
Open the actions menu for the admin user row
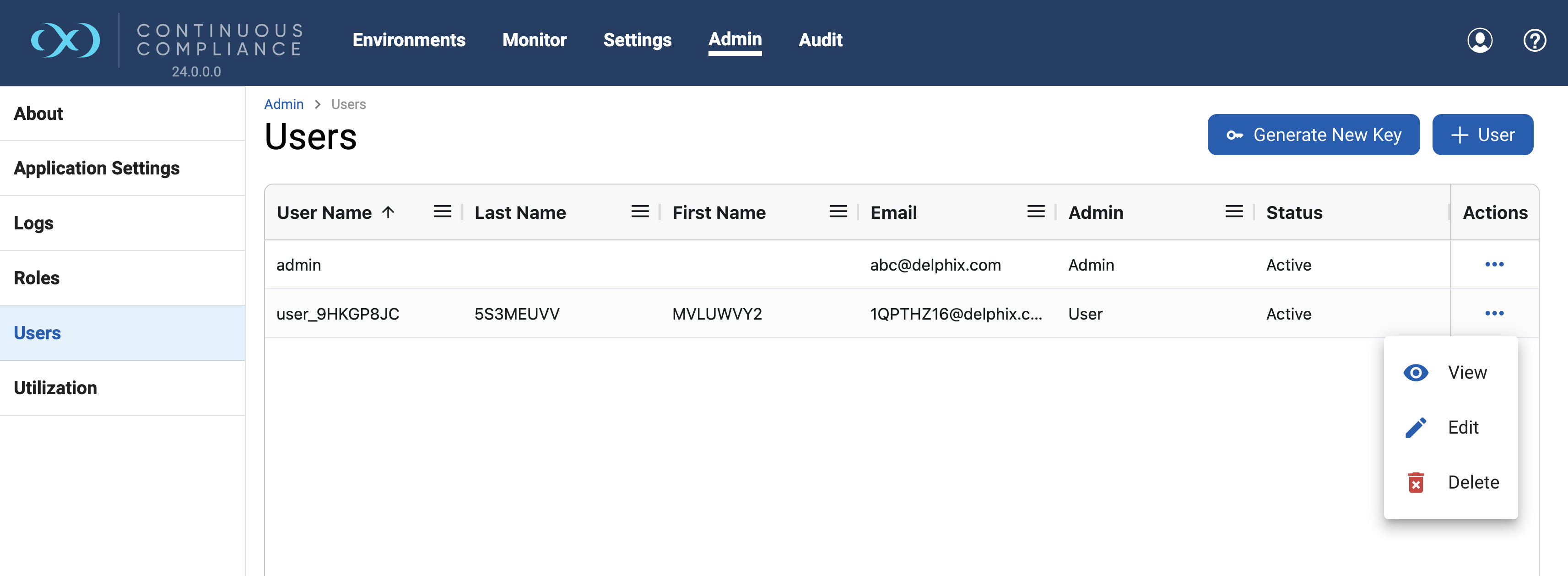tap(1495, 264)
